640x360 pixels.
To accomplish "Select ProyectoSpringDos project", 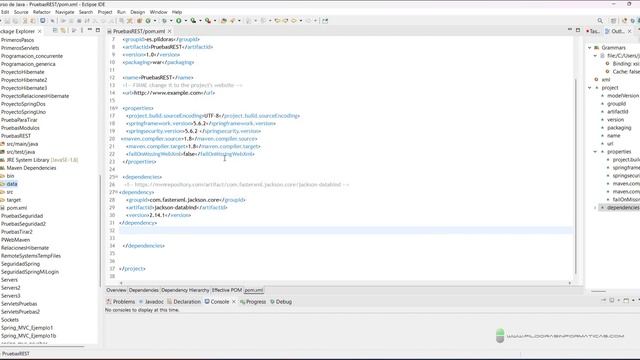I will point(23,104).
